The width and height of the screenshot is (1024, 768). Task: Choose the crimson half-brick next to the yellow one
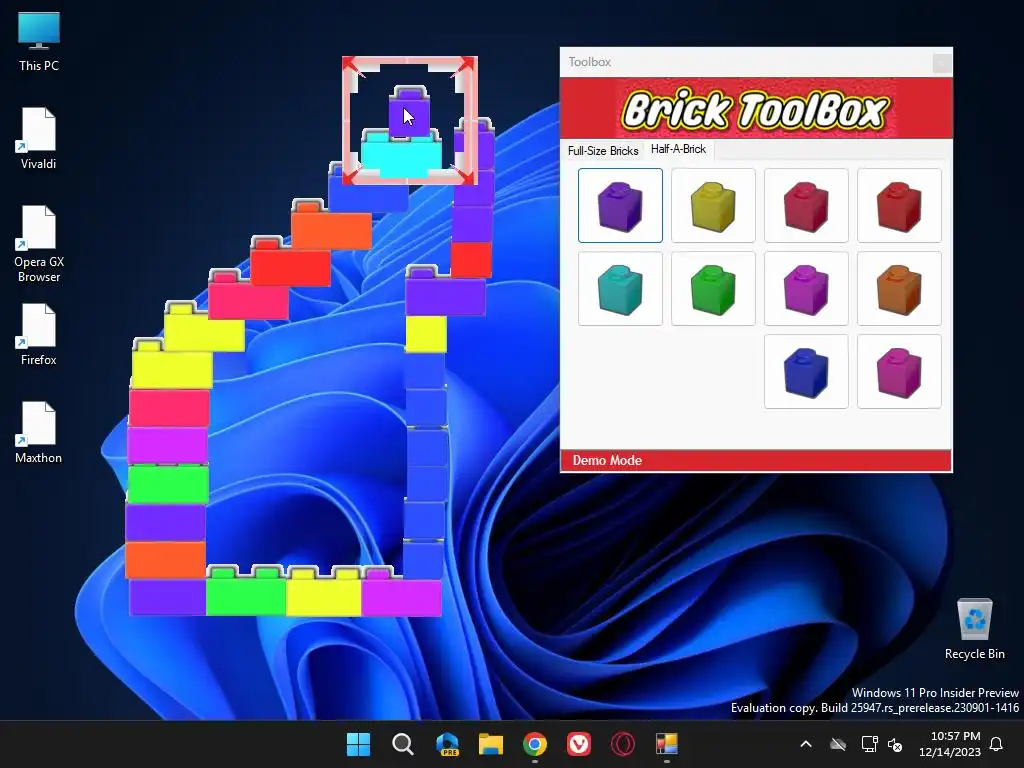[806, 206]
